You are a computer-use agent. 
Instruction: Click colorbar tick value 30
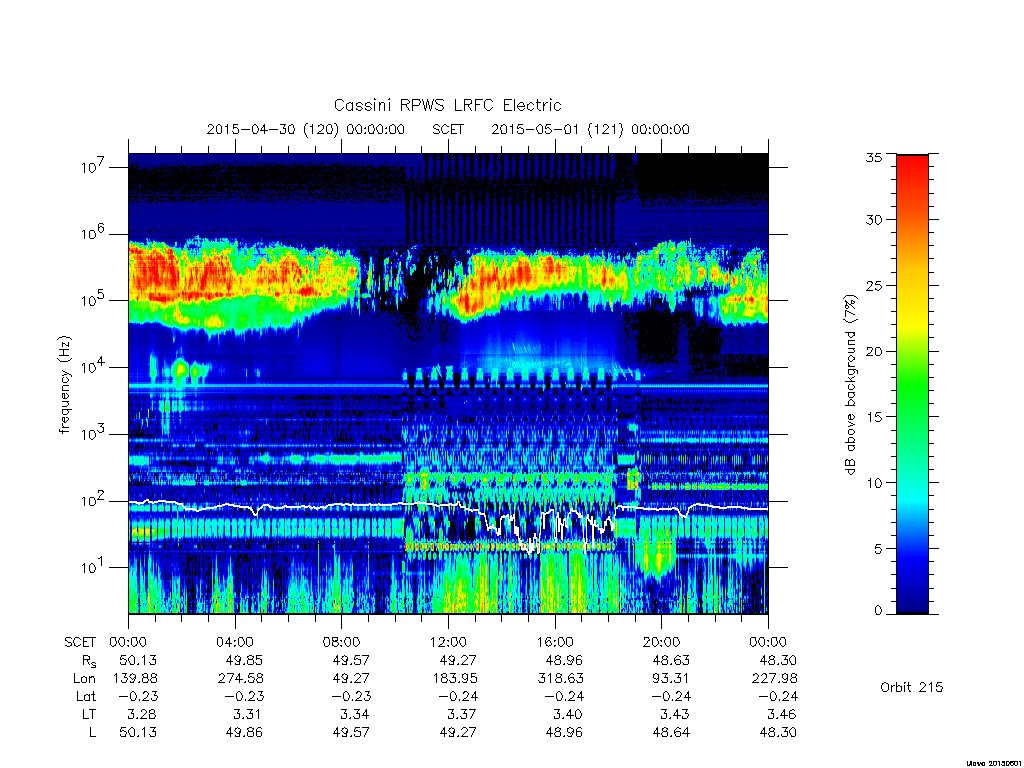click(873, 219)
